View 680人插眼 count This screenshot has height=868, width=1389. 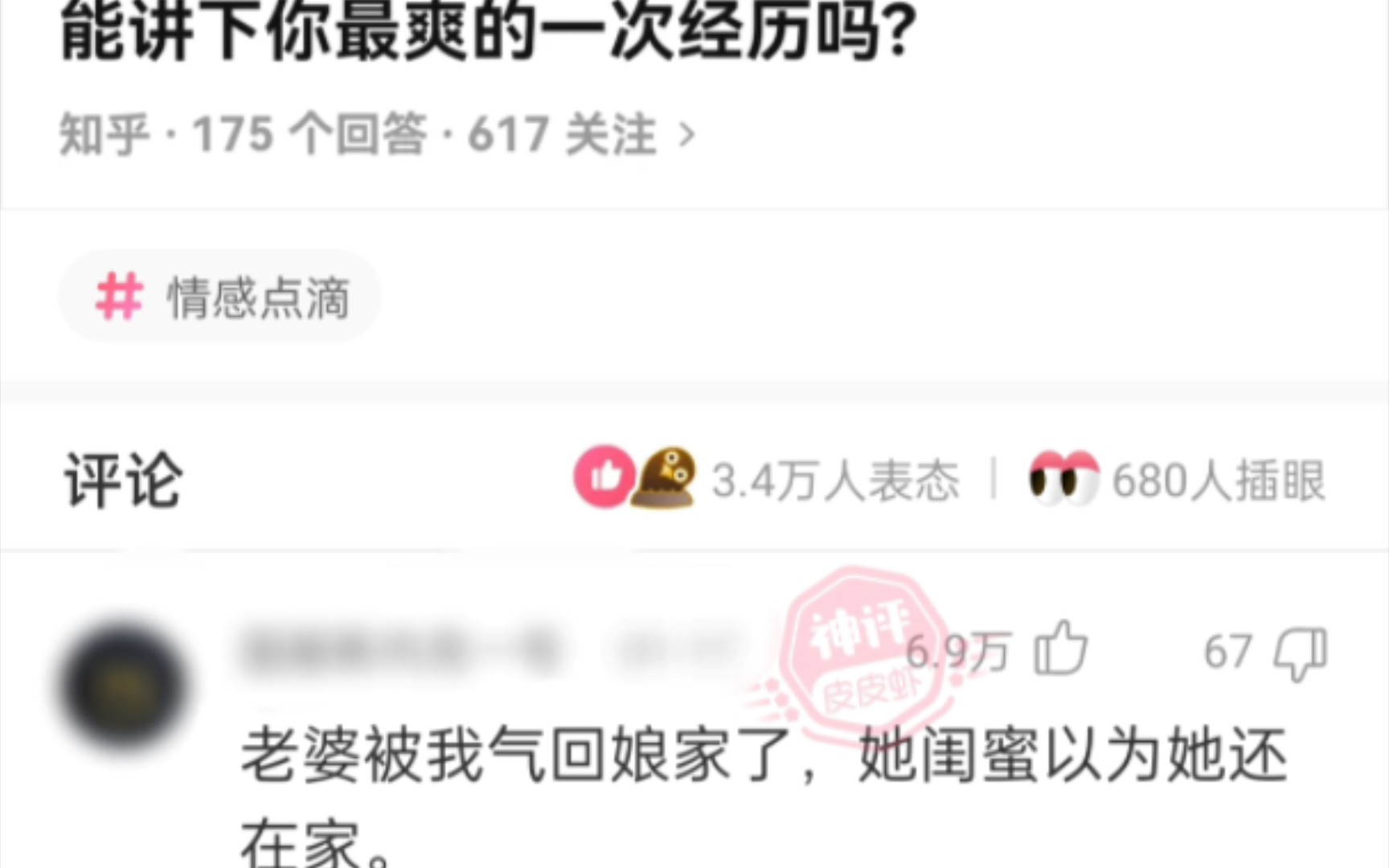[x=1219, y=481]
